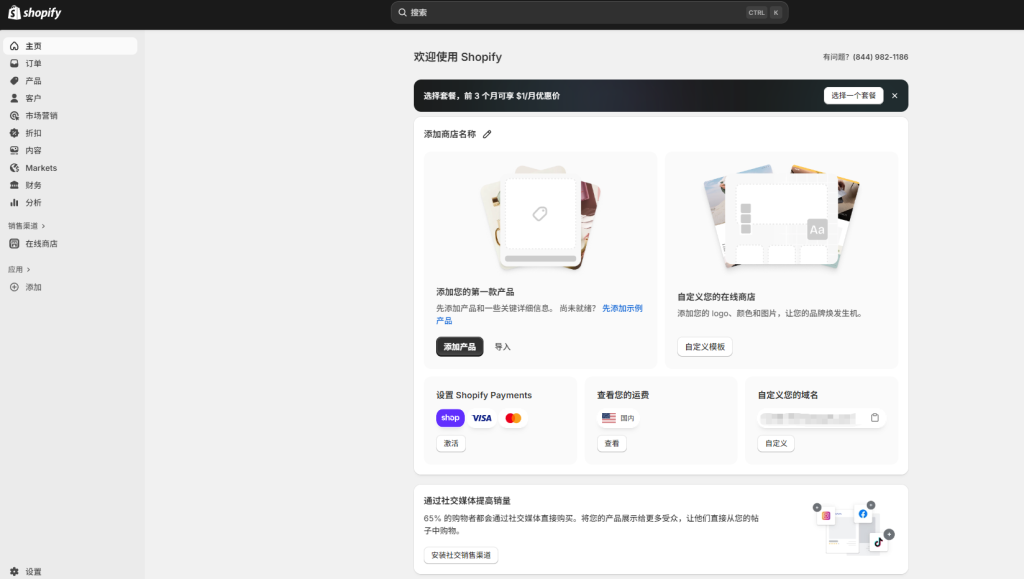1024x579 pixels.
Task: Select 产品 (Products) in the sidebar
Action: [33, 80]
